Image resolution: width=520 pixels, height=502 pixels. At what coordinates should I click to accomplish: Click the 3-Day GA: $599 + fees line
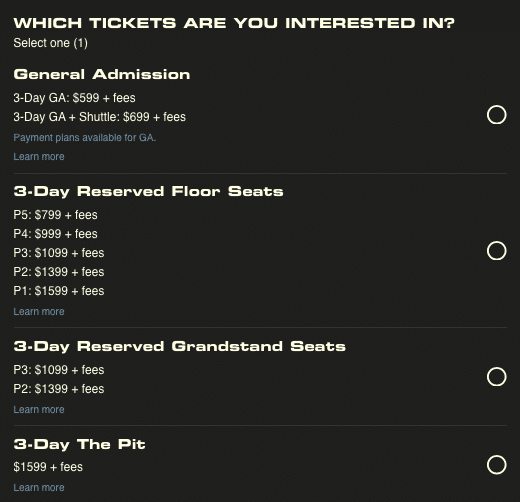[x=74, y=98]
